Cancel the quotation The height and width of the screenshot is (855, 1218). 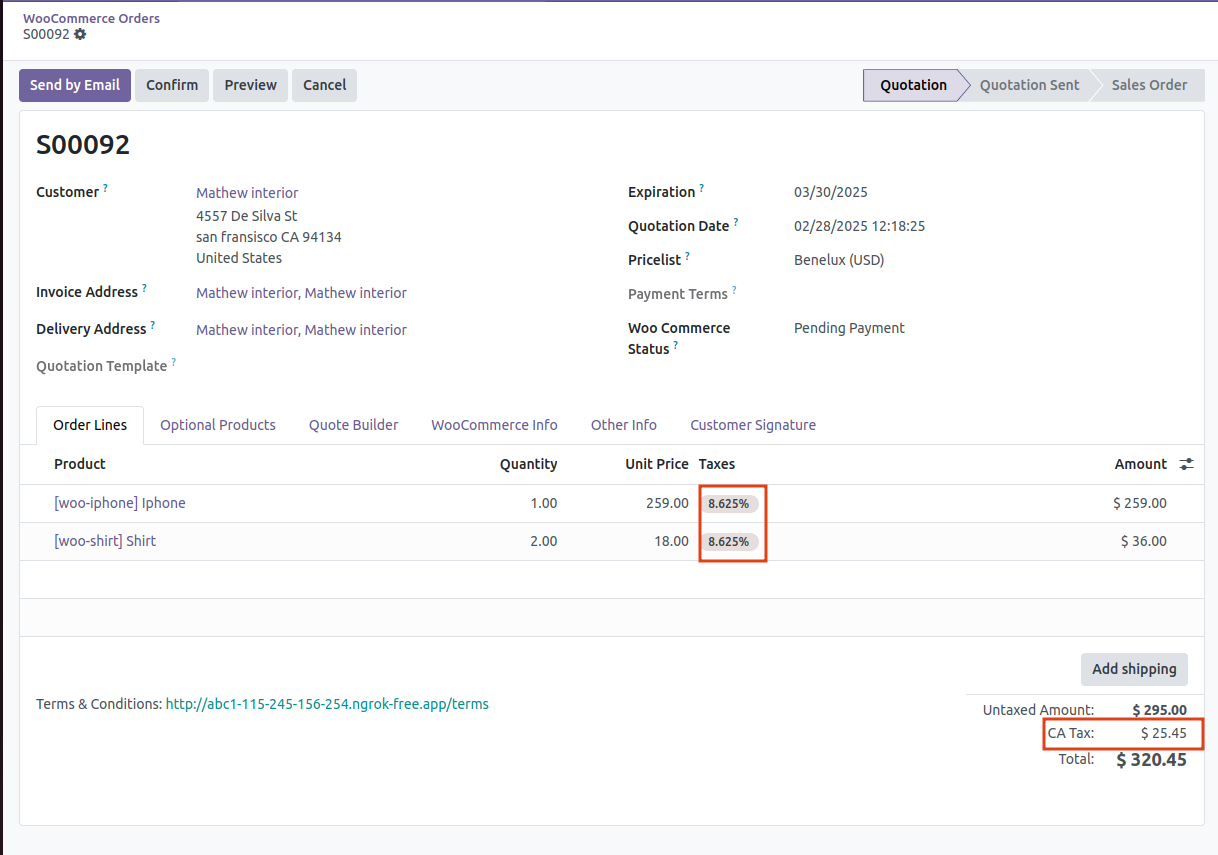click(x=324, y=85)
